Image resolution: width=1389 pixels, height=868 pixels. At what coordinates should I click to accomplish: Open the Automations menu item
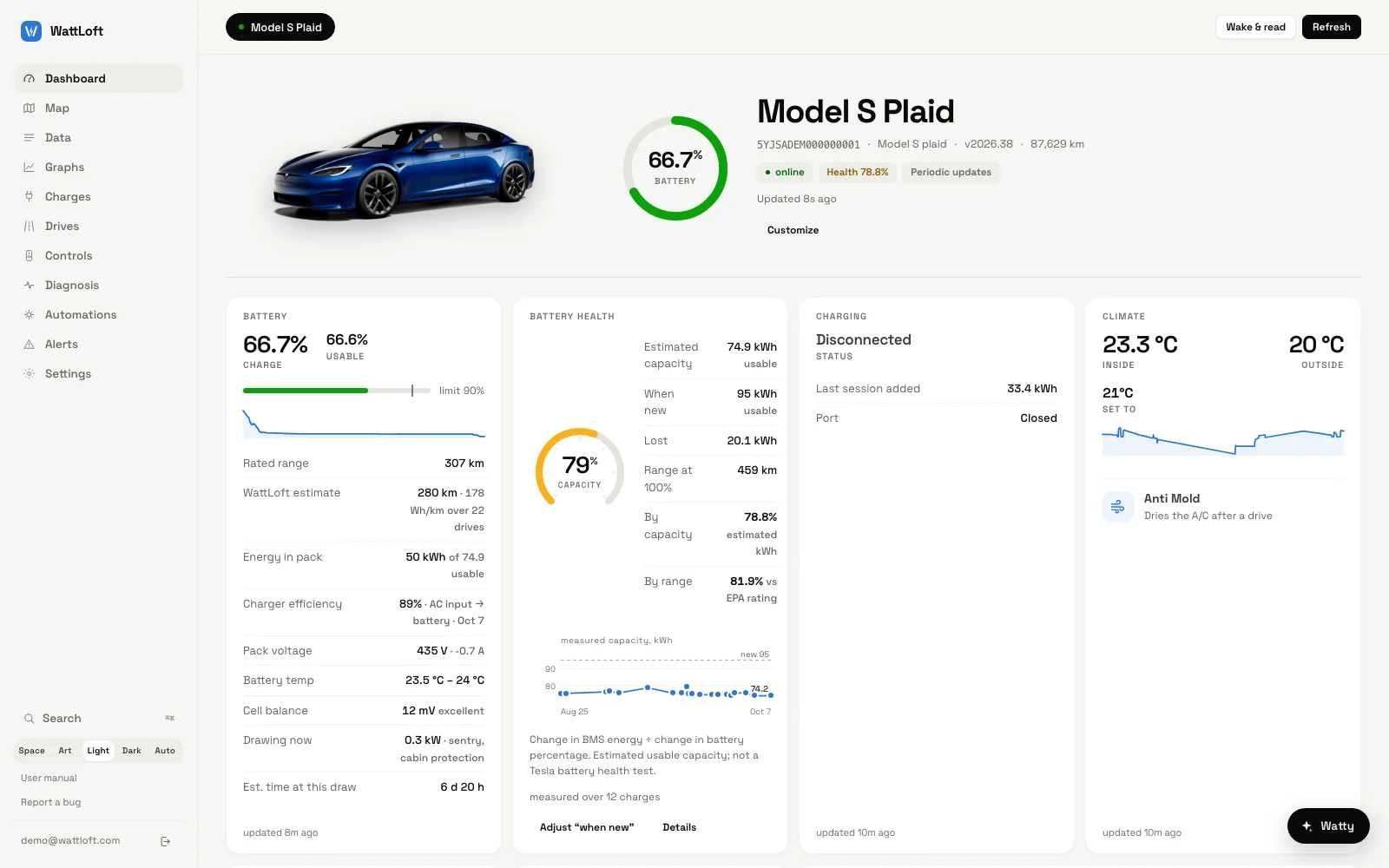click(98, 314)
